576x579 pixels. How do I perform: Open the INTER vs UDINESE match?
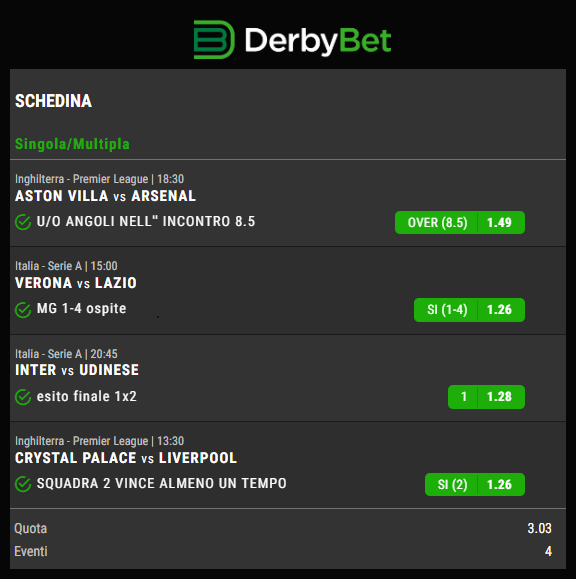tap(77, 370)
